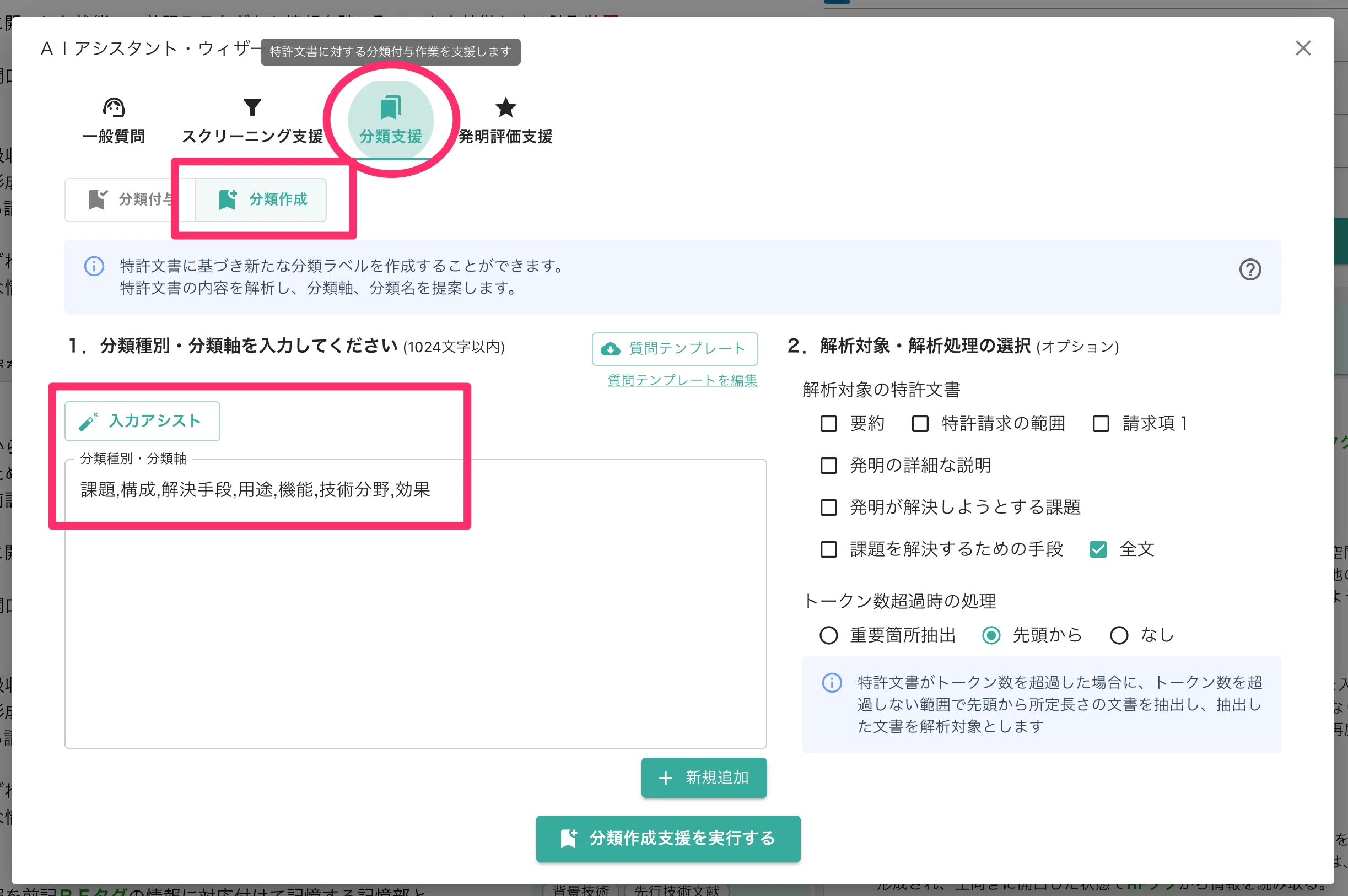
Task: Click the heading 解析対象の特許文書
Action: (881, 390)
